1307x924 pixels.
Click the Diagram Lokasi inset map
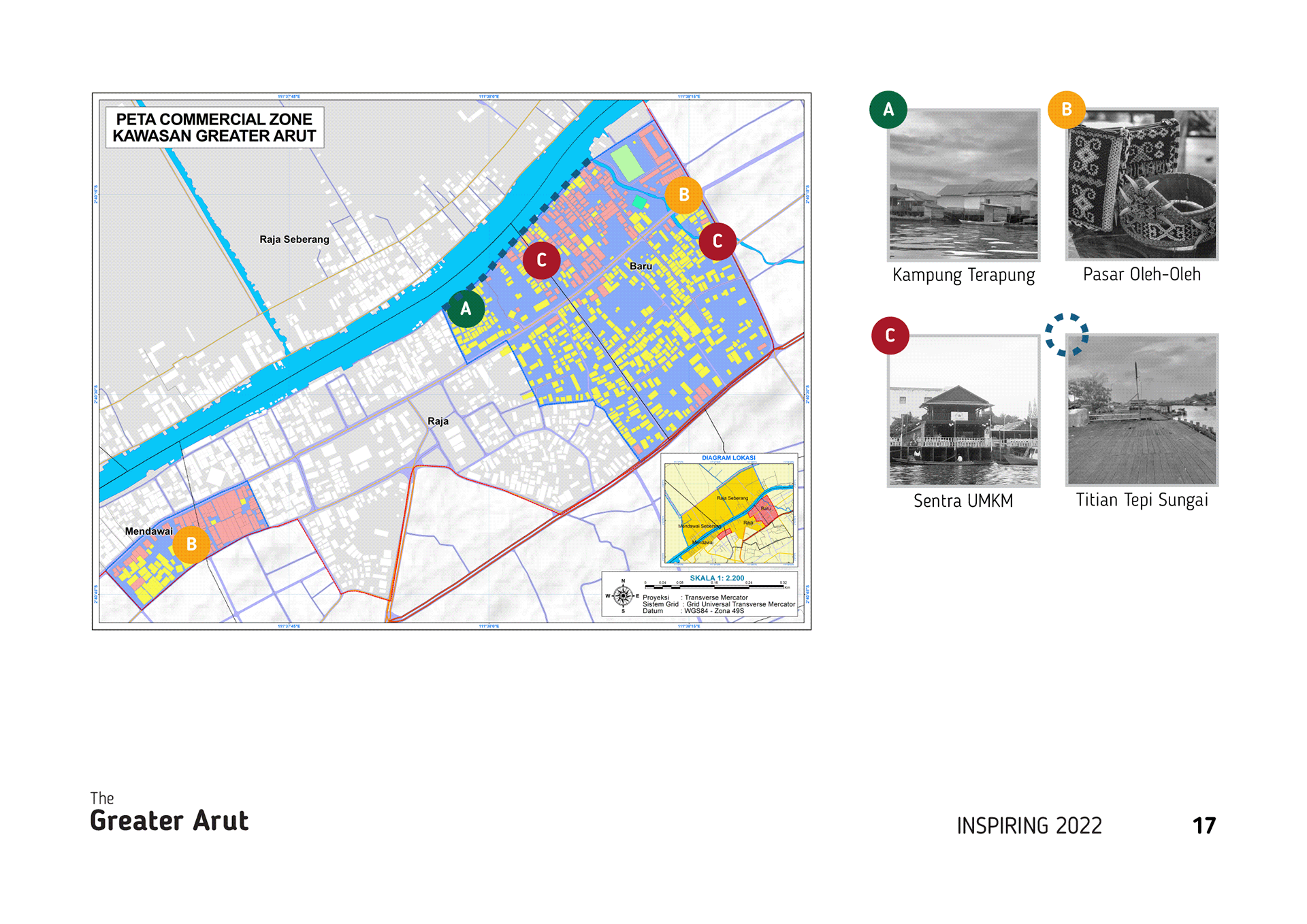click(729, 512)
